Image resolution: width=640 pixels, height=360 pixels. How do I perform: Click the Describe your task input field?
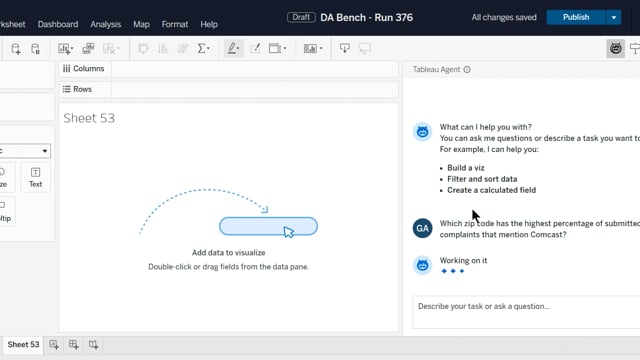pos(526,312)
